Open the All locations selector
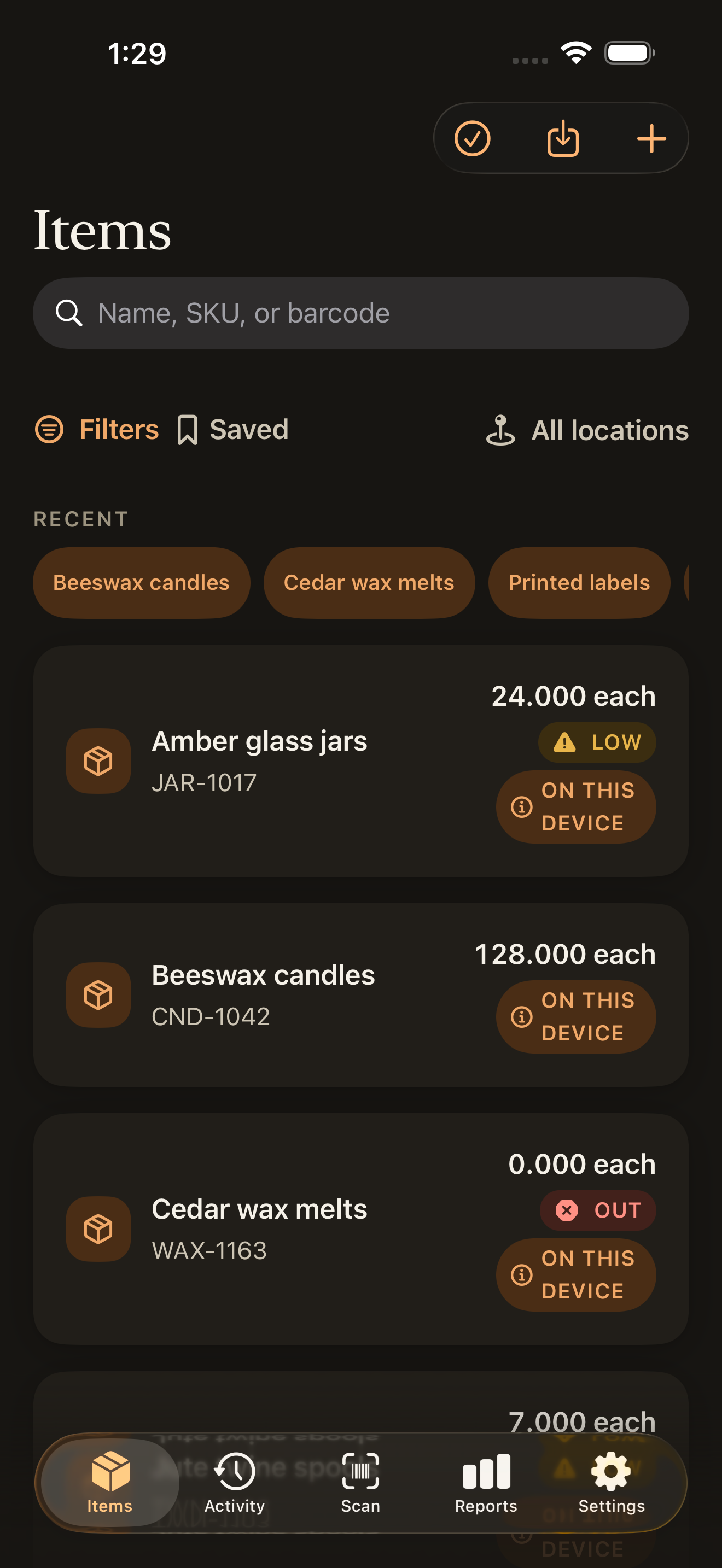 tap(587, 430)
